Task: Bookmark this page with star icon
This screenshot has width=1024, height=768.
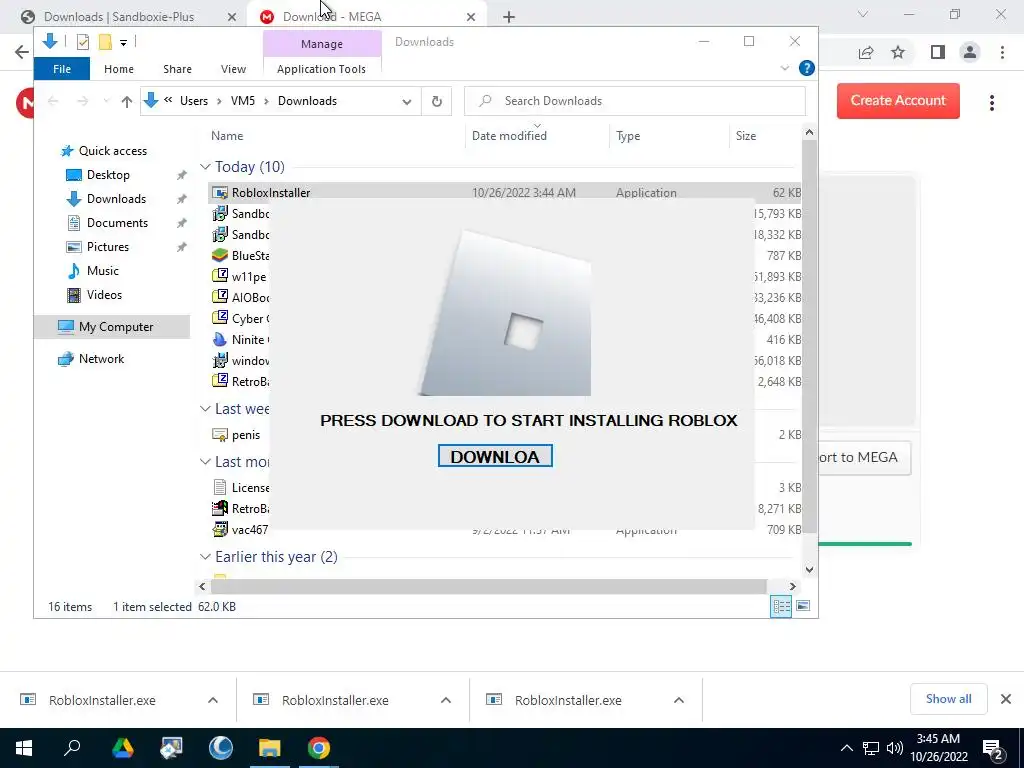Action: pos(898,52)
